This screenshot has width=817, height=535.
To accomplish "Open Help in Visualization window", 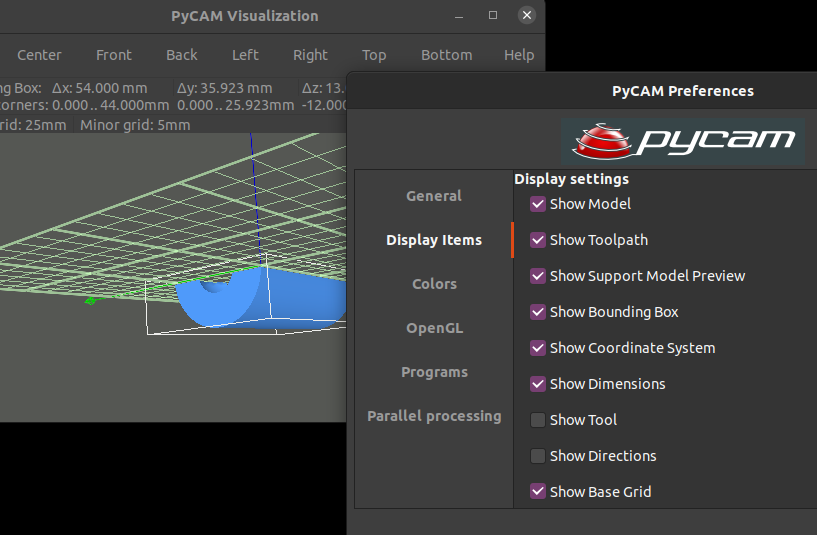I will pos(518,55).
